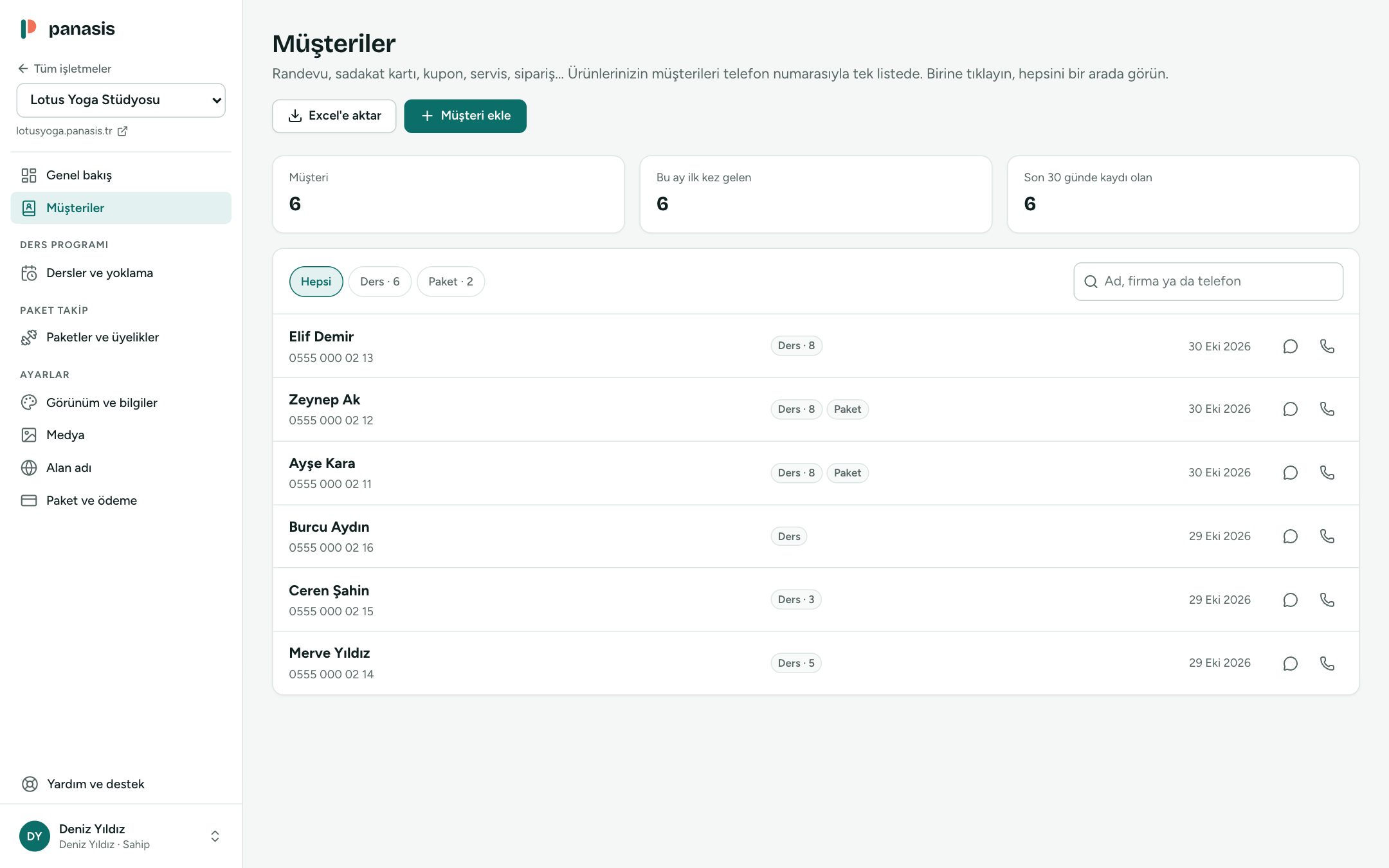The width and height of the screenshot is (1389, 868).
Task: Message Burcu Aydın via chat icon
Action: [x=1290, y=536]
